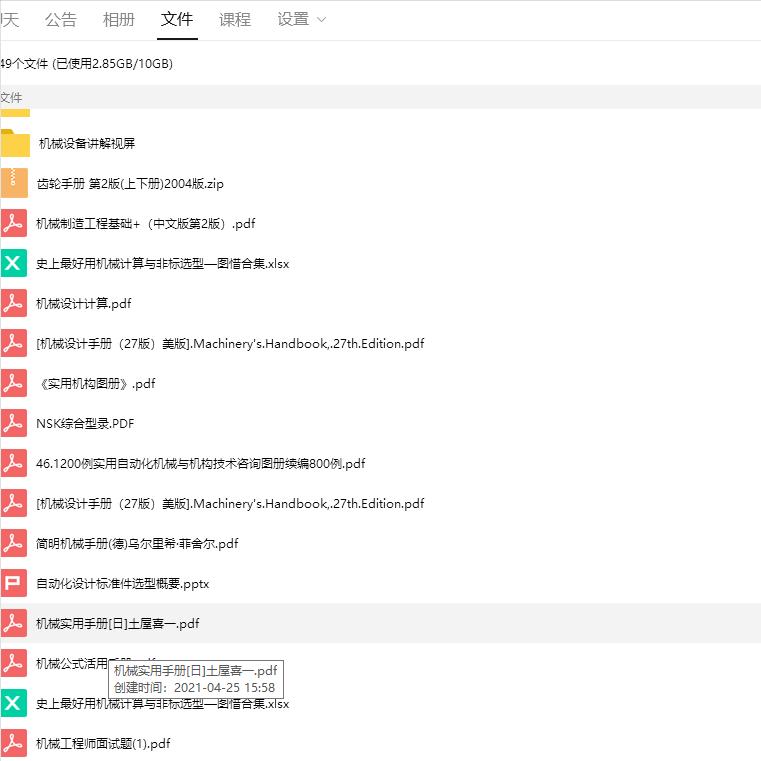Click PDF icon of 机械公式活用 file
This screenshot has height=761, width=761.
coord(14,663)
